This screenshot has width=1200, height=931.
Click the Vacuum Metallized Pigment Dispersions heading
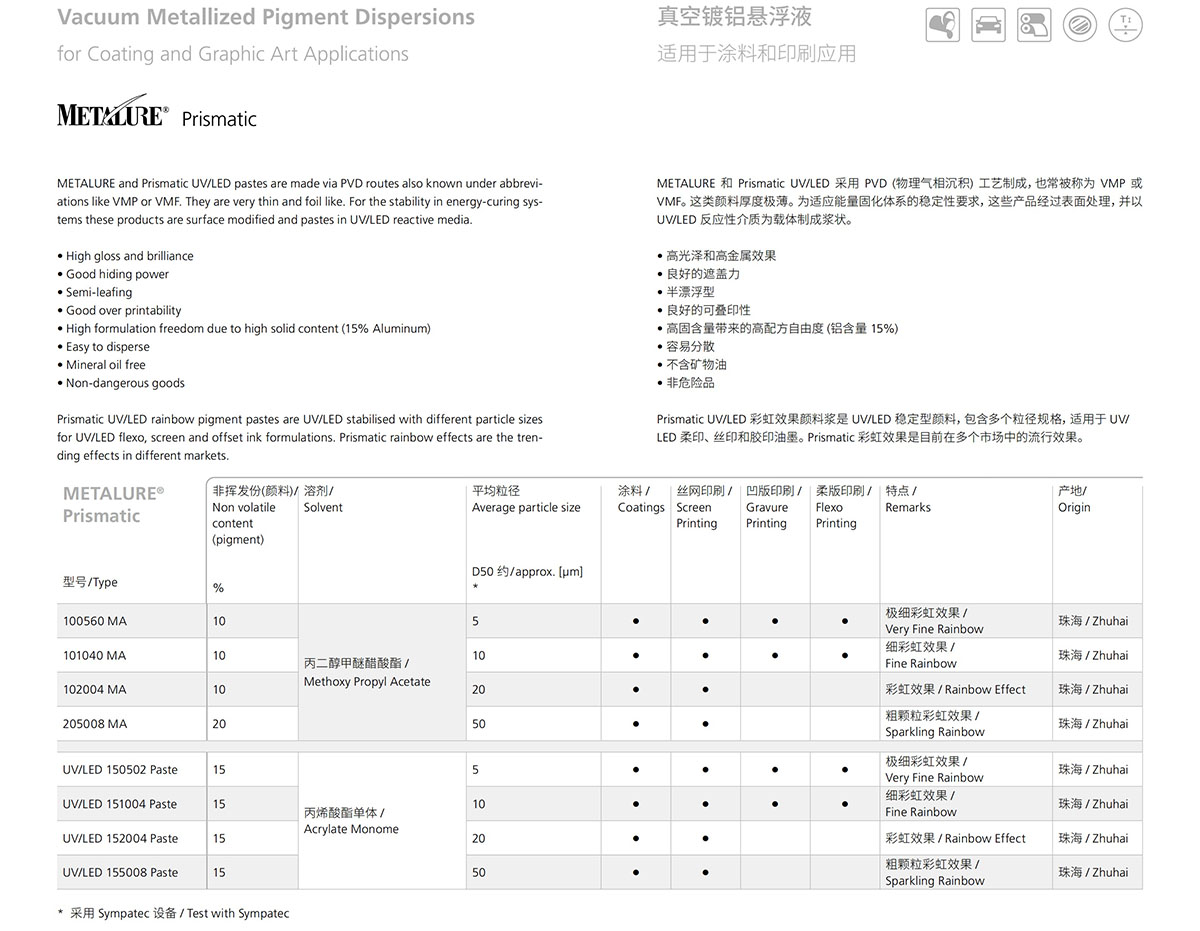266,17
